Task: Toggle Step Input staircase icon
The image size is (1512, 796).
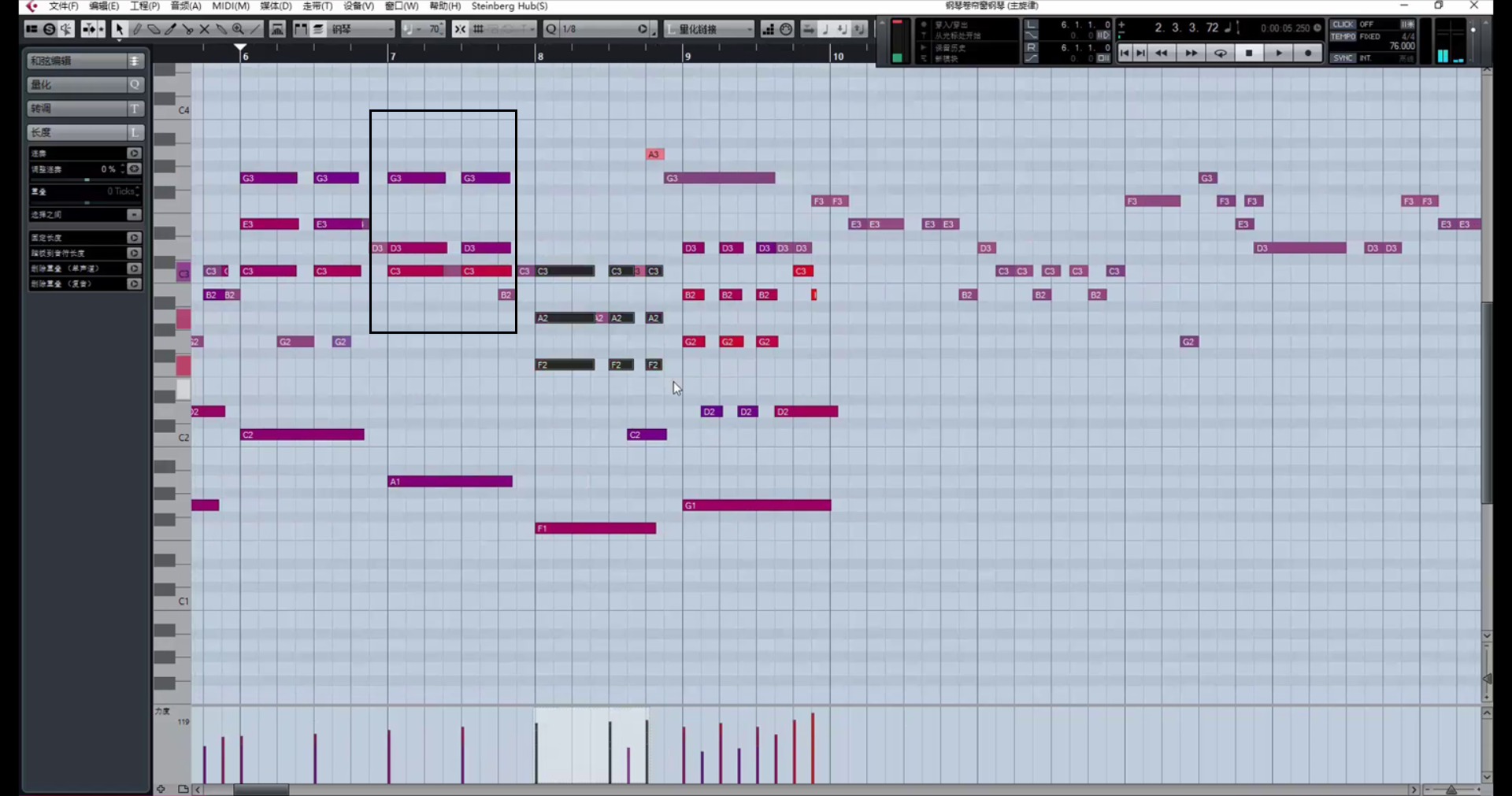Action: [768, 29]
